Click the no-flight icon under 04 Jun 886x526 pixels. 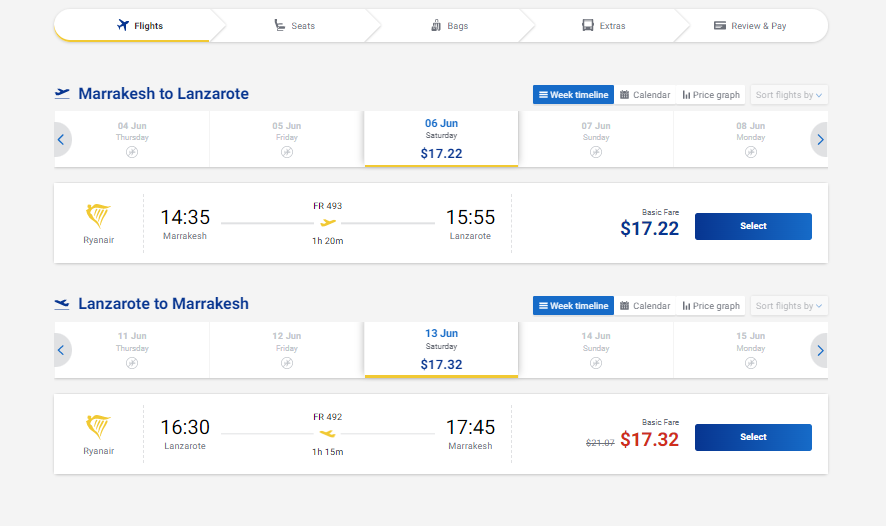click(x=132, y=152)
